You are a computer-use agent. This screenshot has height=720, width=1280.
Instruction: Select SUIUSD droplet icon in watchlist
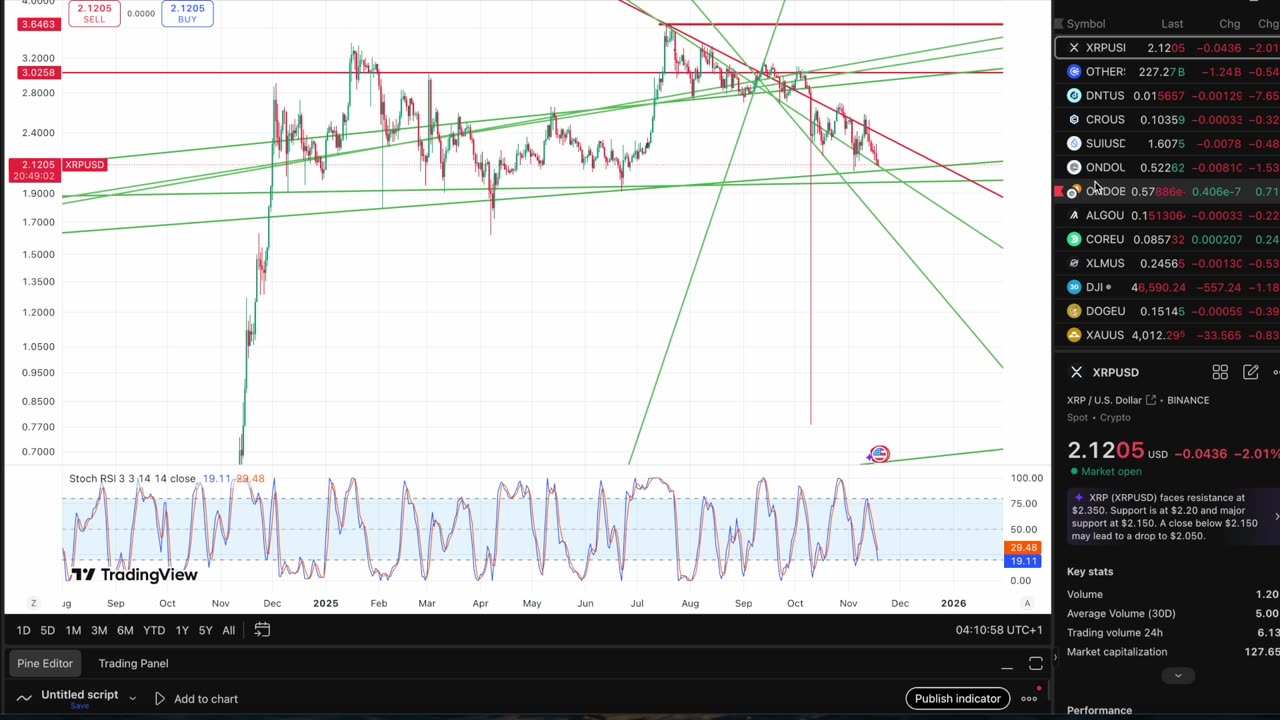pos(1074,144)
